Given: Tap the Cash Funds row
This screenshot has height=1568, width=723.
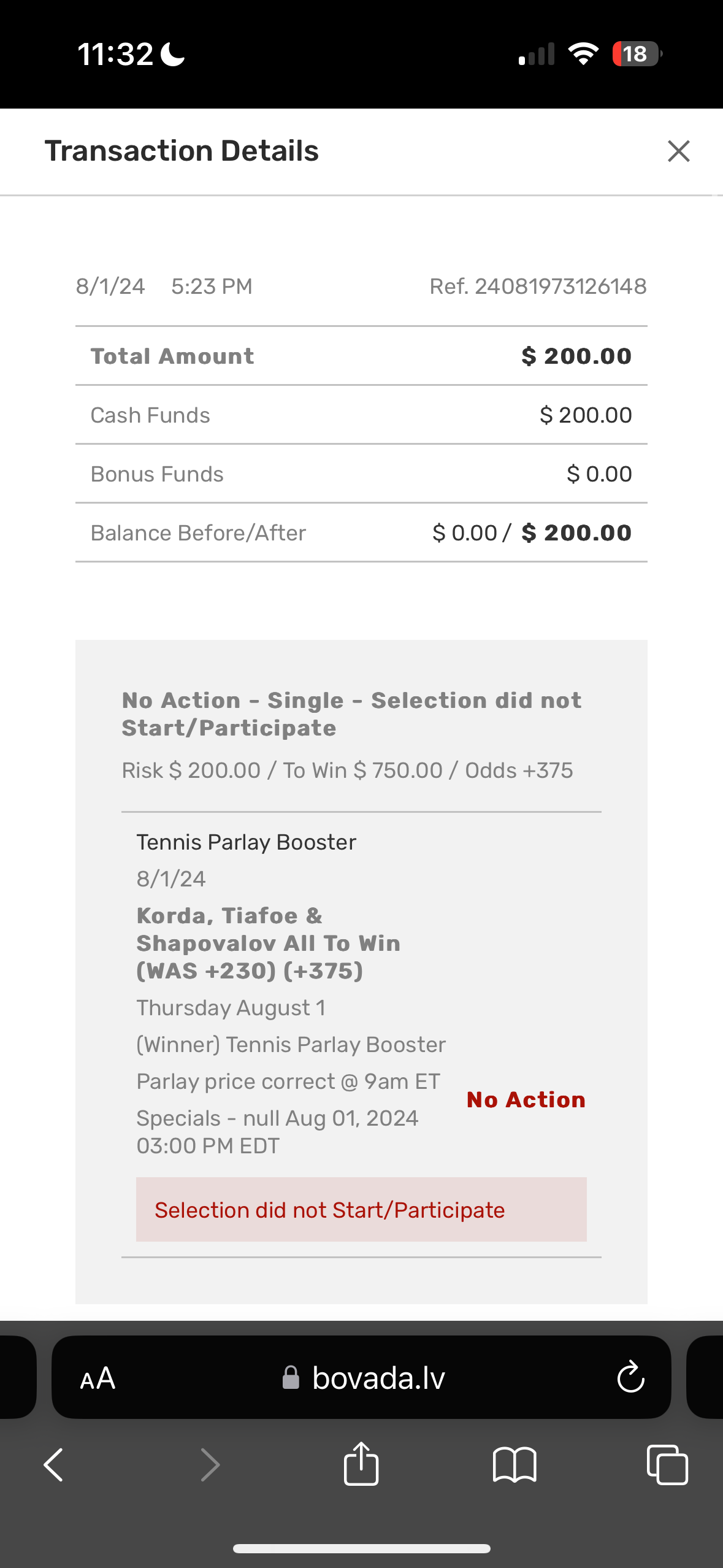Looking at the screenshot, I should [361, 415].
